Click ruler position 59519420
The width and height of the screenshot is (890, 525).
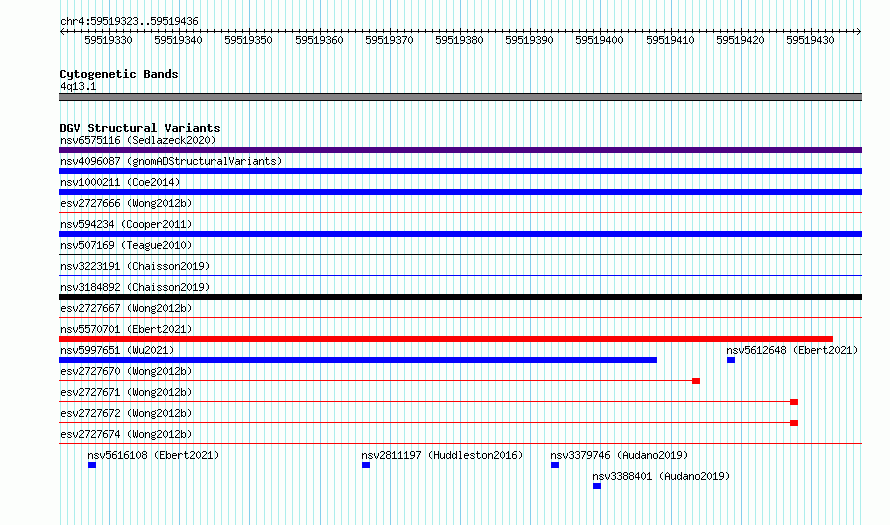(740, 40)
